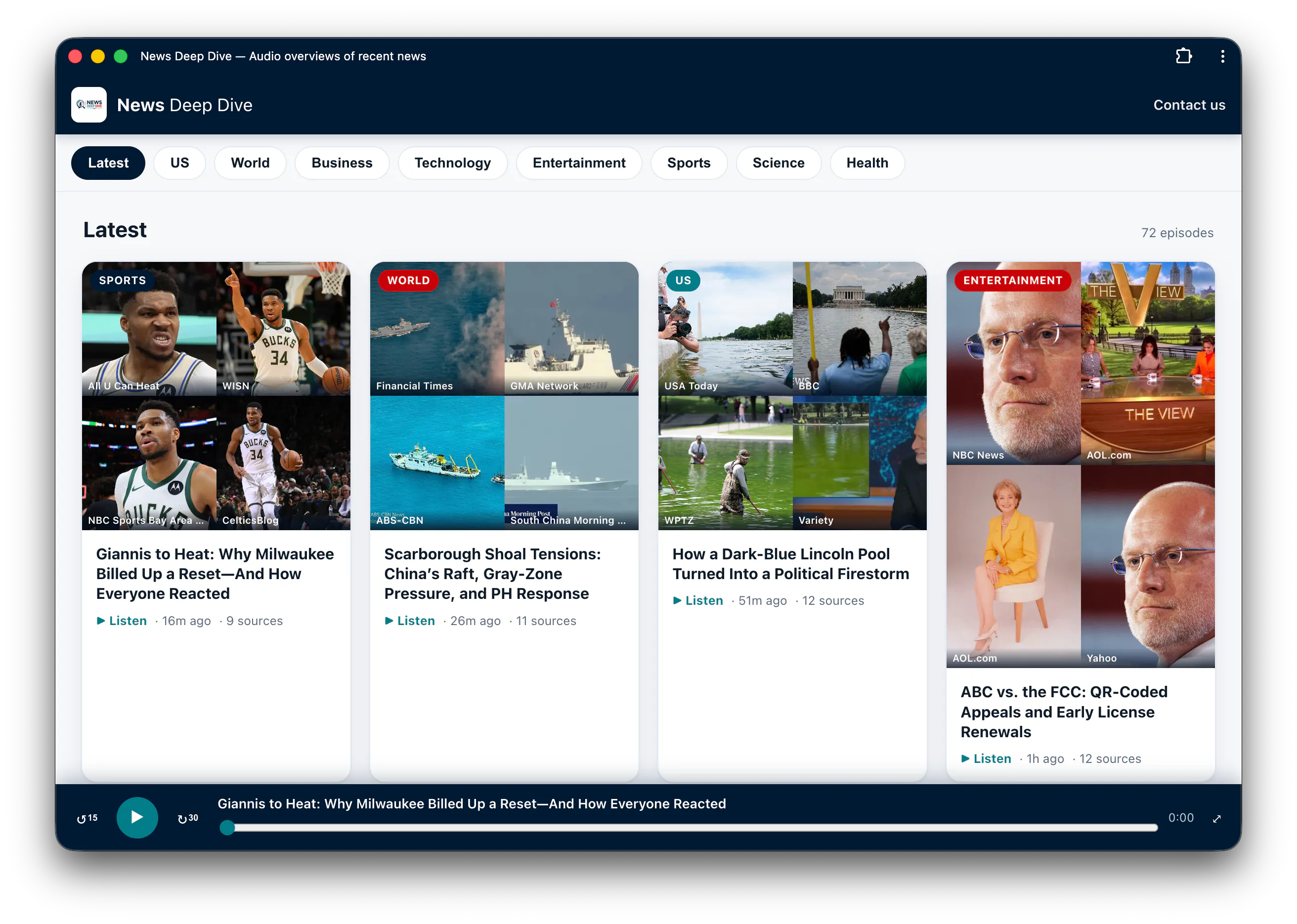Screen dimensions: 1297x924
Task: Click the ENTERTAINMENT category badge
Action: click(x=1012, y=281)
